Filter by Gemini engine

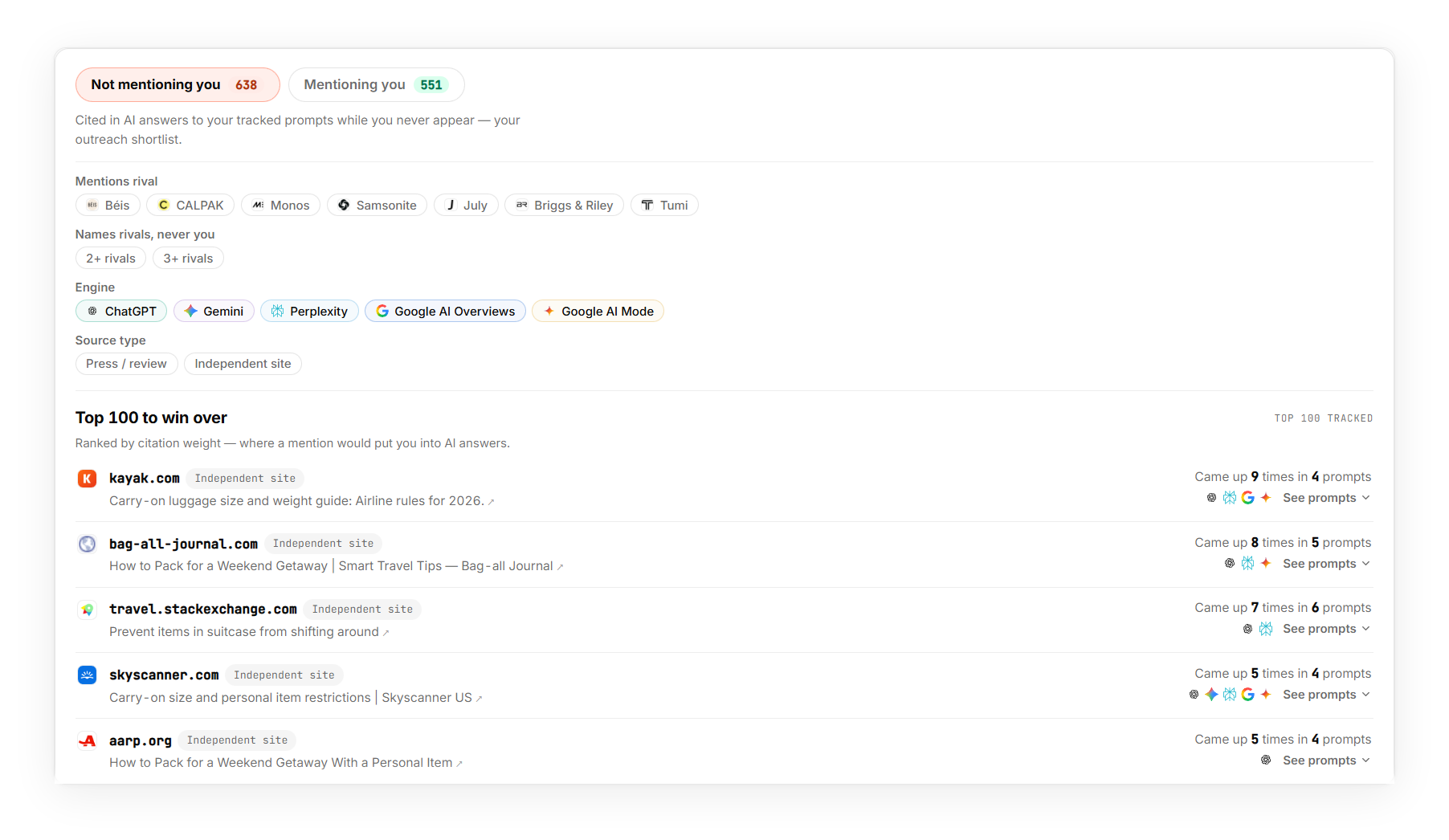214,311
